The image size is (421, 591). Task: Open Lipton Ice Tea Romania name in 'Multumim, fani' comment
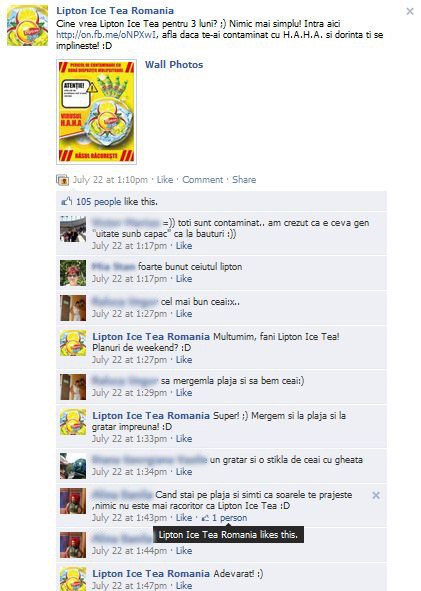151,337
